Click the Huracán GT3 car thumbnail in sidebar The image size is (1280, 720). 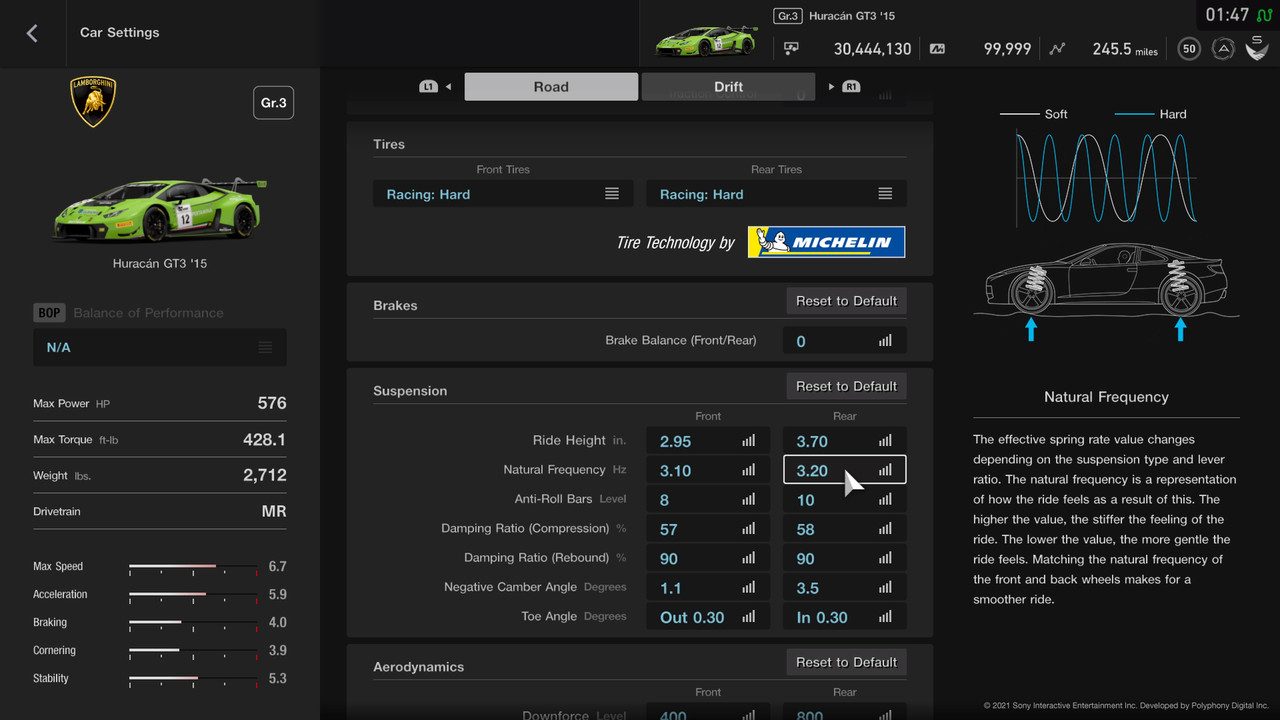[160, 210]
